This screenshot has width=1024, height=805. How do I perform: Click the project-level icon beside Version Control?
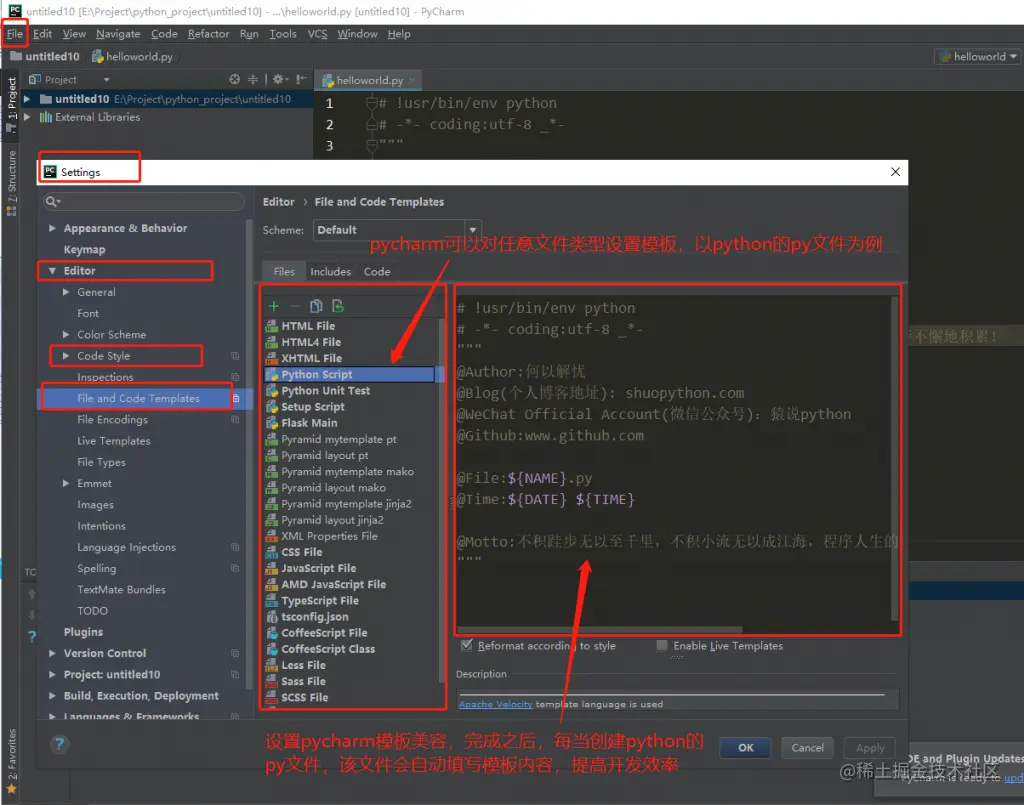[x=235, y=653]
